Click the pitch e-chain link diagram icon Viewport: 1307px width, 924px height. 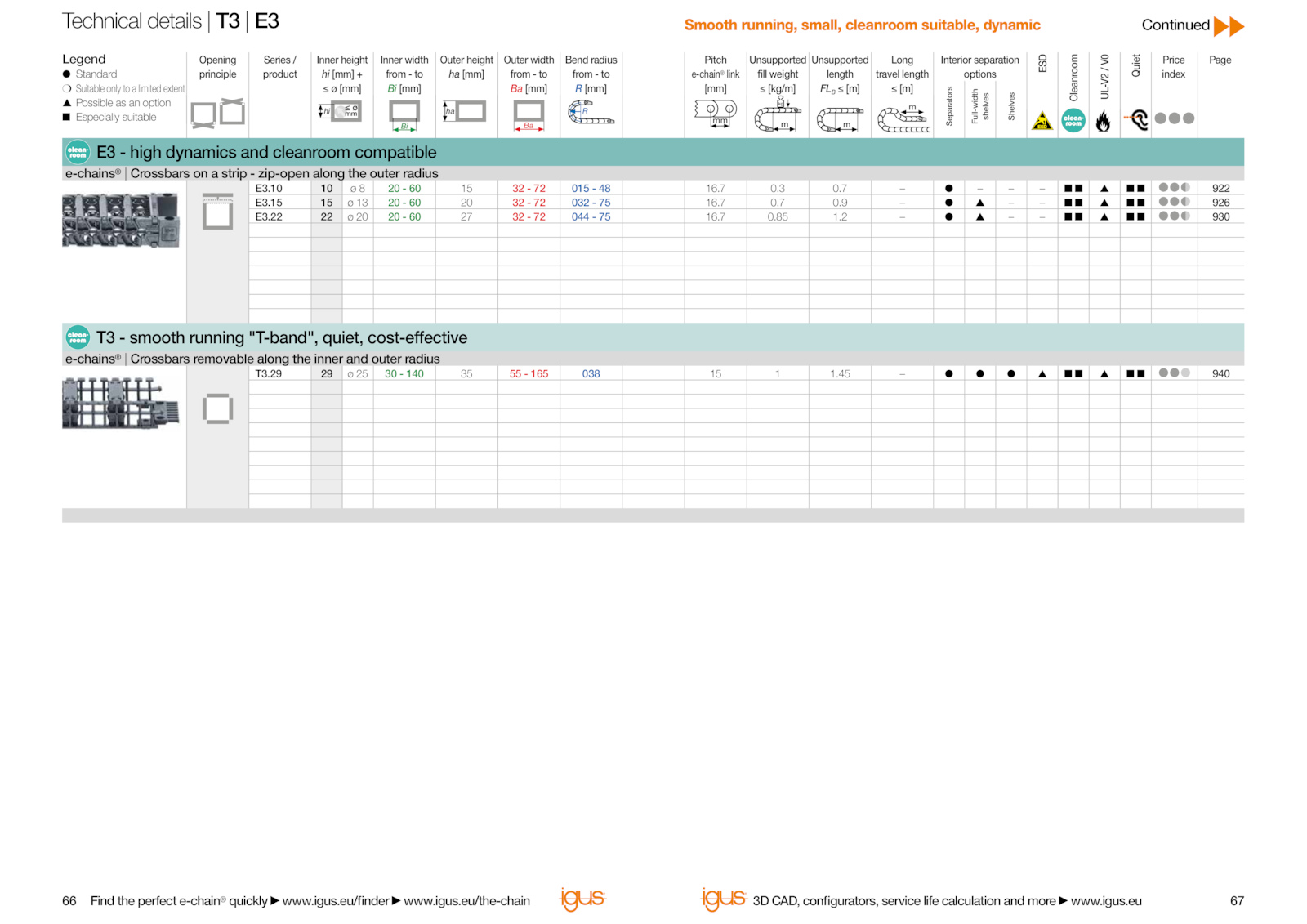tap(716, 113)
